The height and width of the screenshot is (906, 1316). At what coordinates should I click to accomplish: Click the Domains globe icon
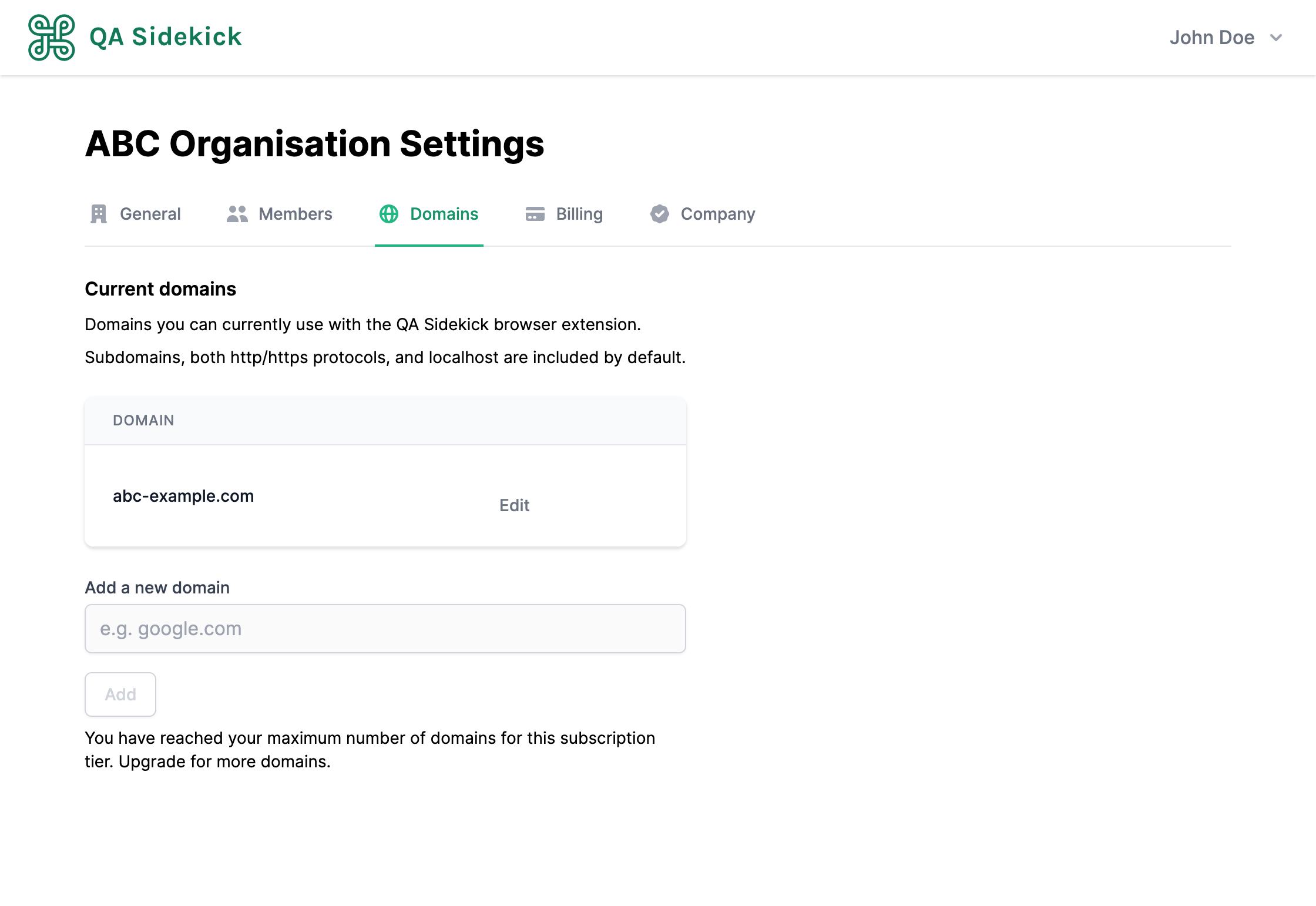[x=389, y=214]
